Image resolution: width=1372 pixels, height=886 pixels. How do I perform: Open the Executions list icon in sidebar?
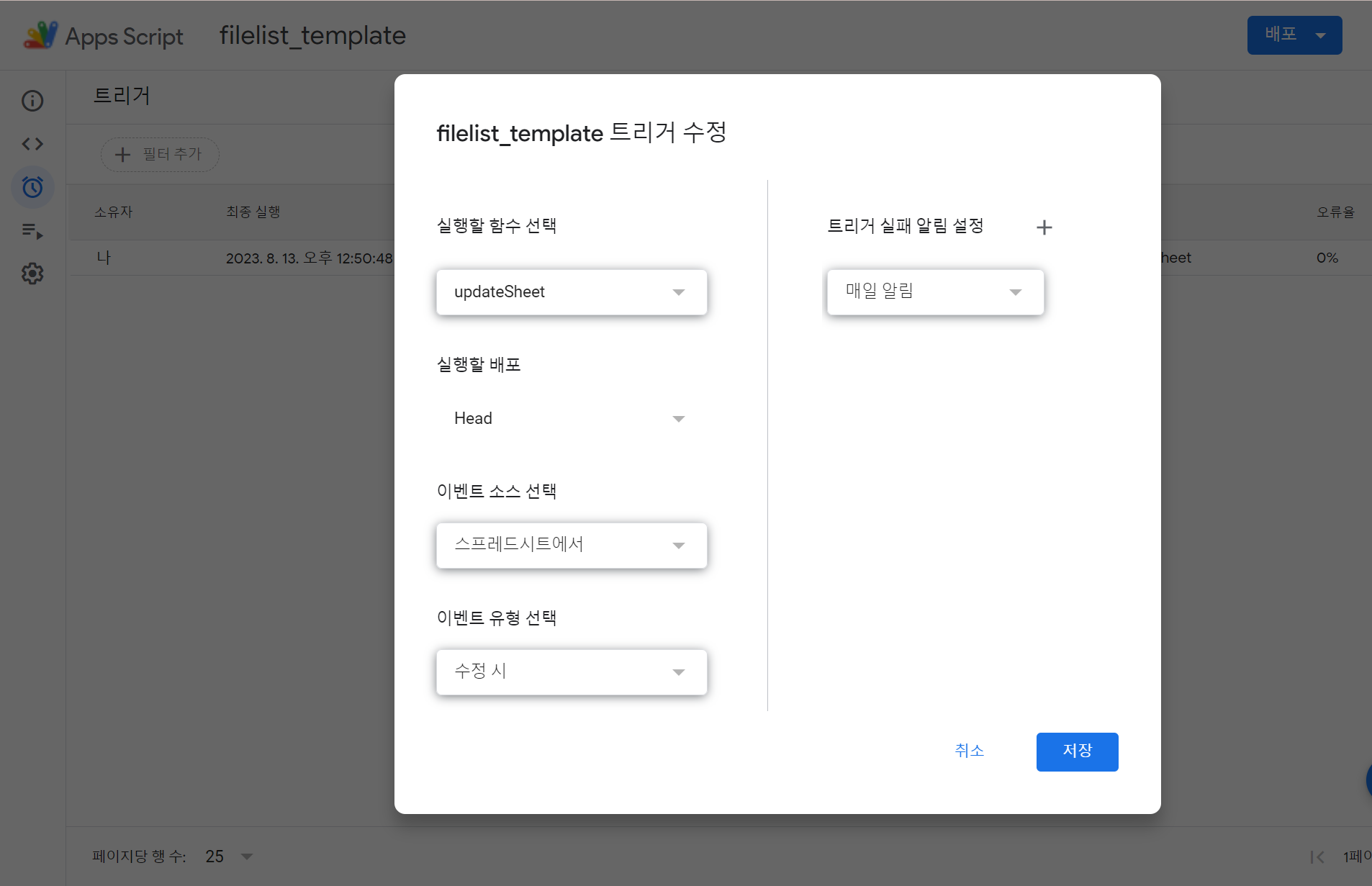coord(32,231)
